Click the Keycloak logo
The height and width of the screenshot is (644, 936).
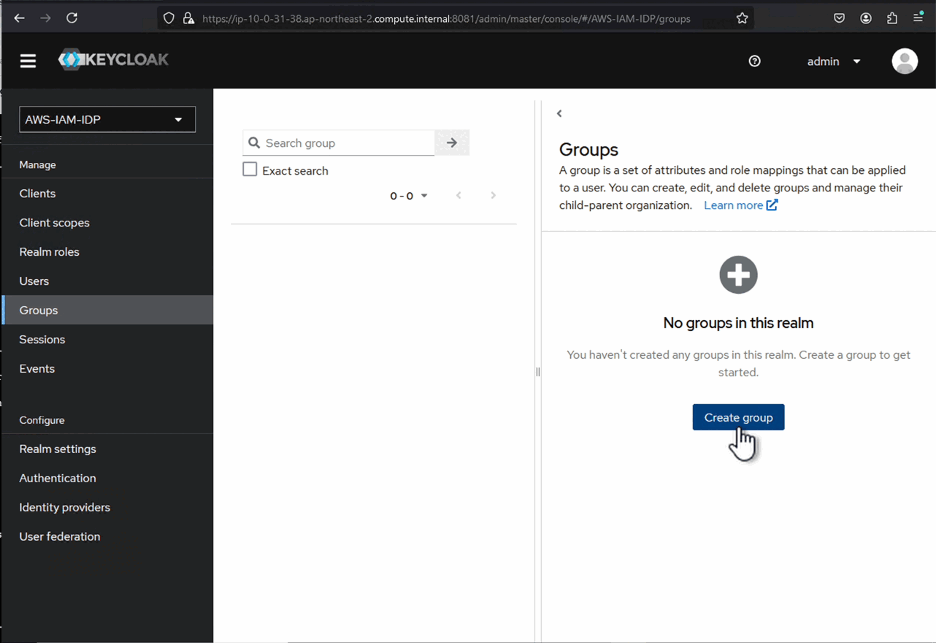click(113, 60)
